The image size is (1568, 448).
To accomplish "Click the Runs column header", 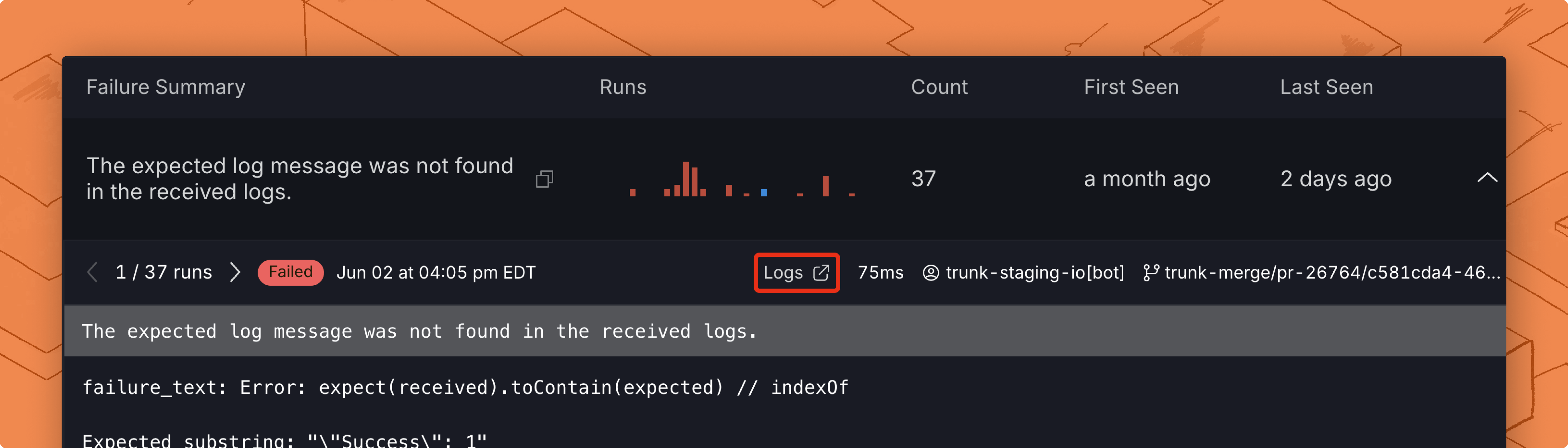I will pyautogui.click(x=623, y=87).
